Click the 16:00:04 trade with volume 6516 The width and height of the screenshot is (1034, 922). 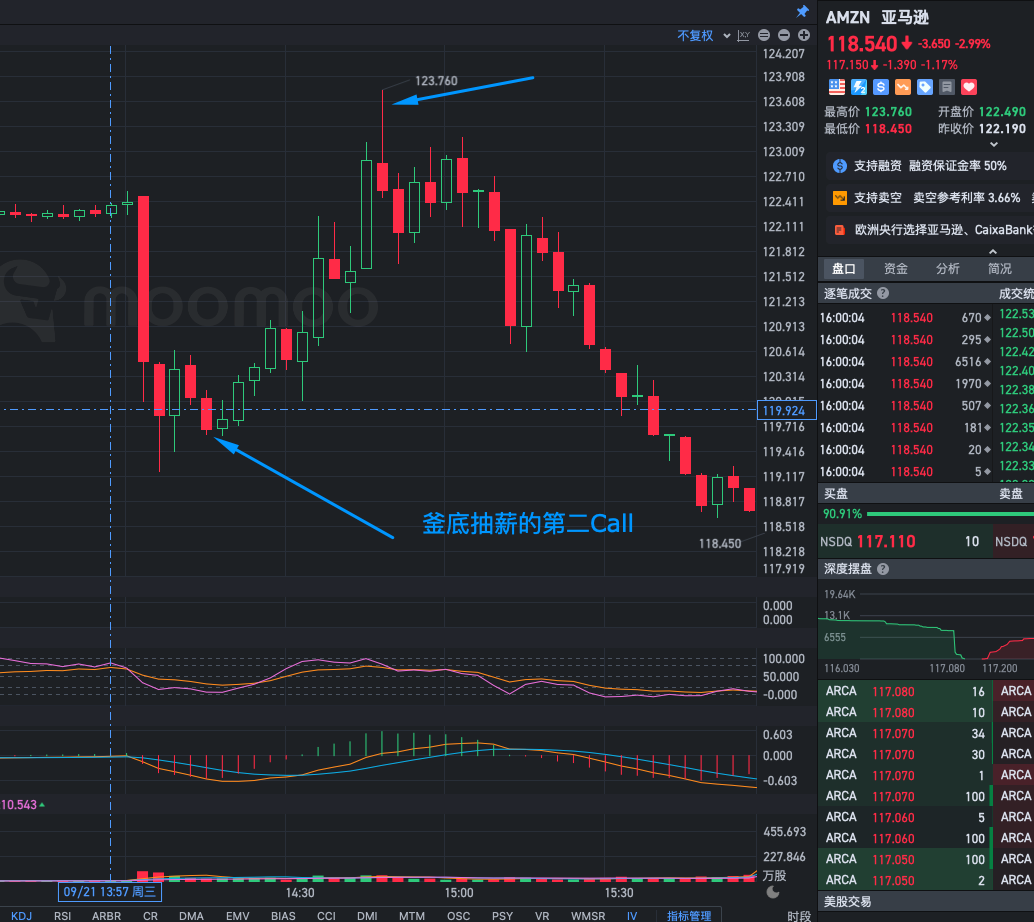pyautogui.click(x=904, y=361)
